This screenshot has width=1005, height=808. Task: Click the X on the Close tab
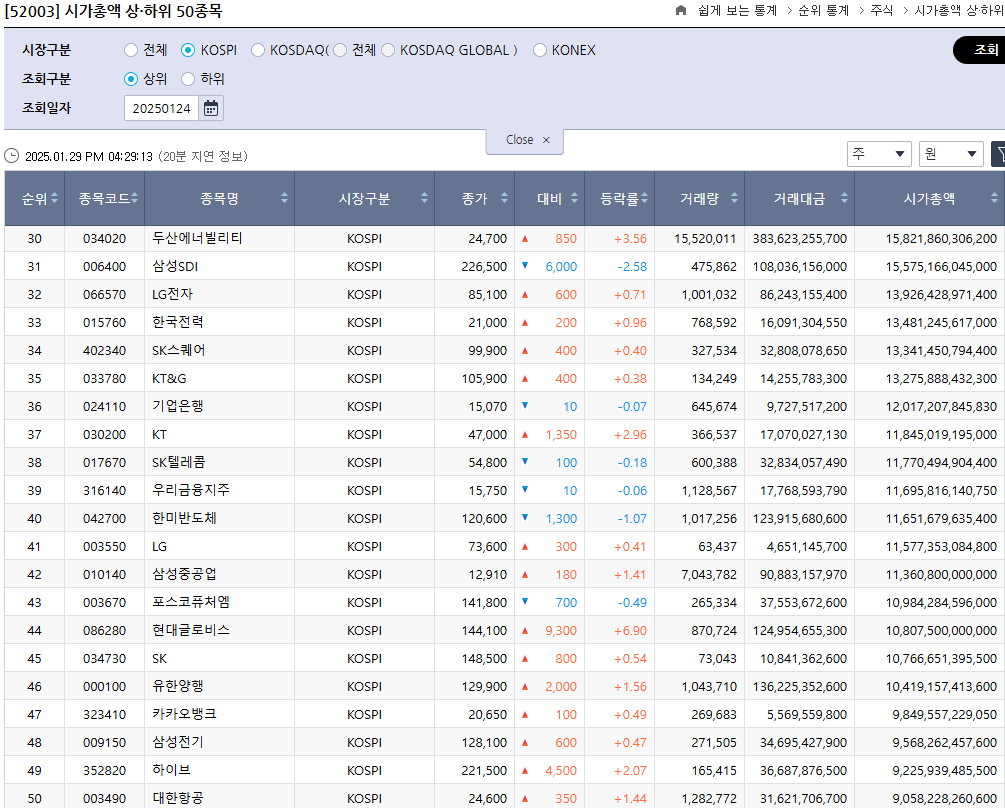click(546, 140)
